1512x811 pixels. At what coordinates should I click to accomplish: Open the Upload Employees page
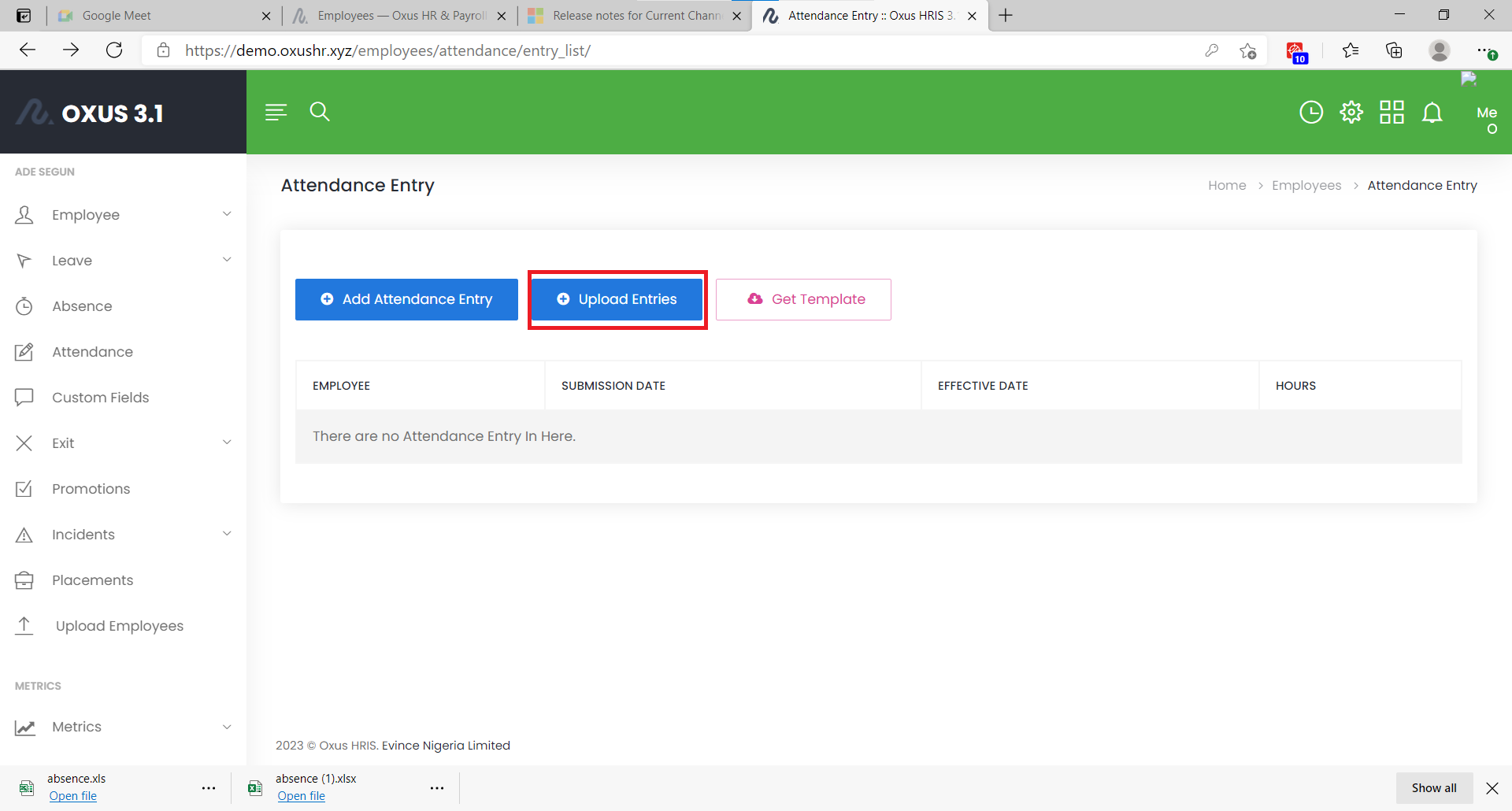(x=119, y=626)
